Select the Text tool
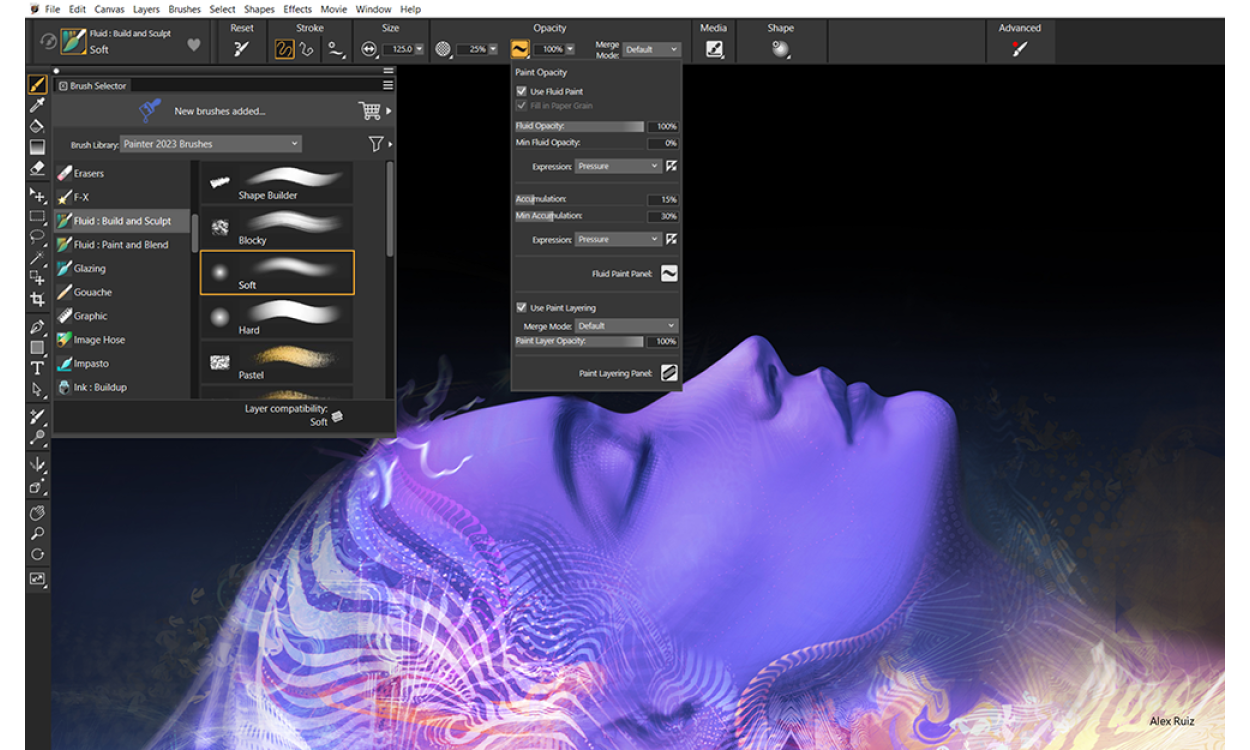Screen dimensions: 1250x750 [37, 368]
